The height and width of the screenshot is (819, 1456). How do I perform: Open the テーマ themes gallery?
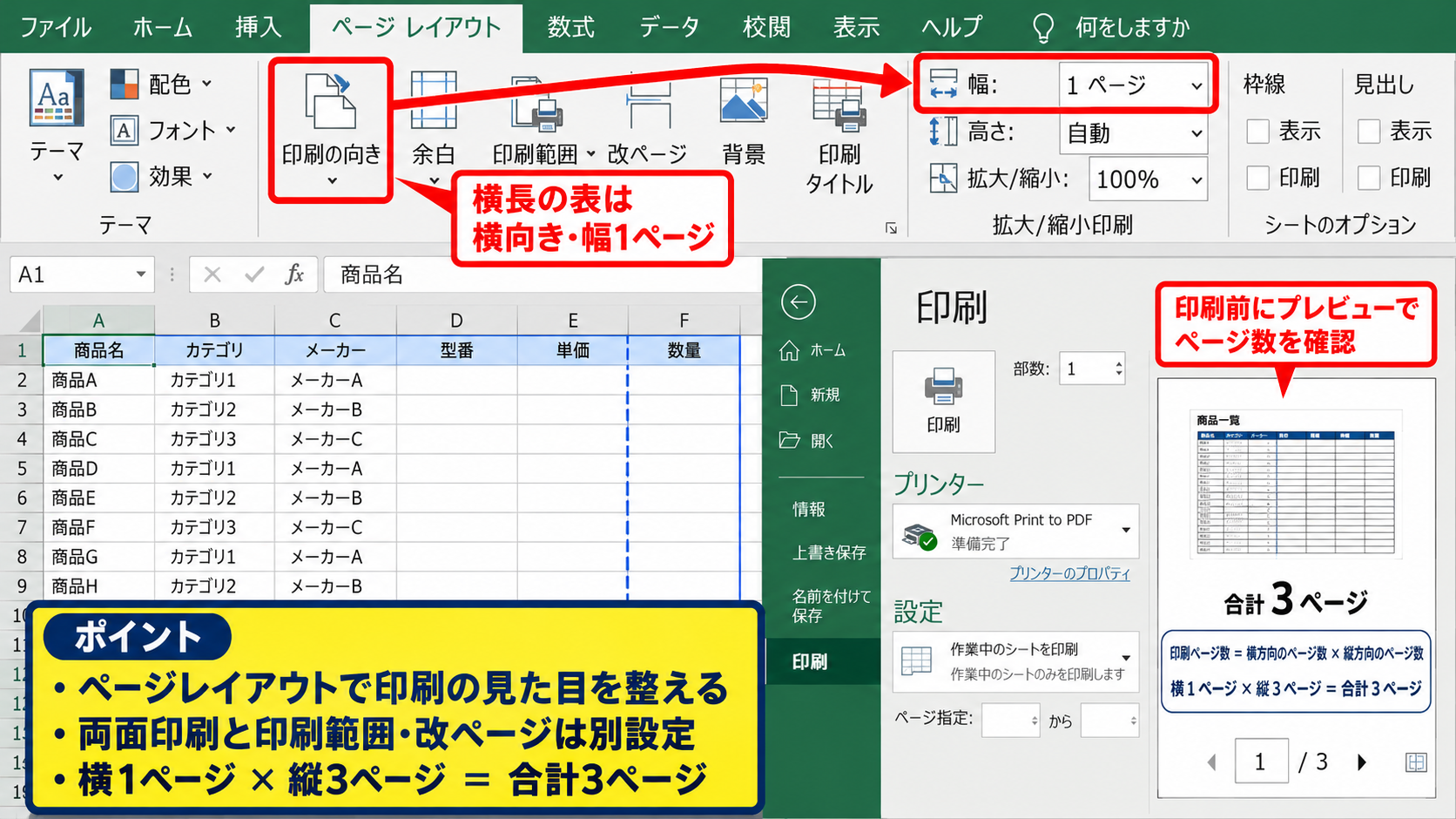(57, 125)
